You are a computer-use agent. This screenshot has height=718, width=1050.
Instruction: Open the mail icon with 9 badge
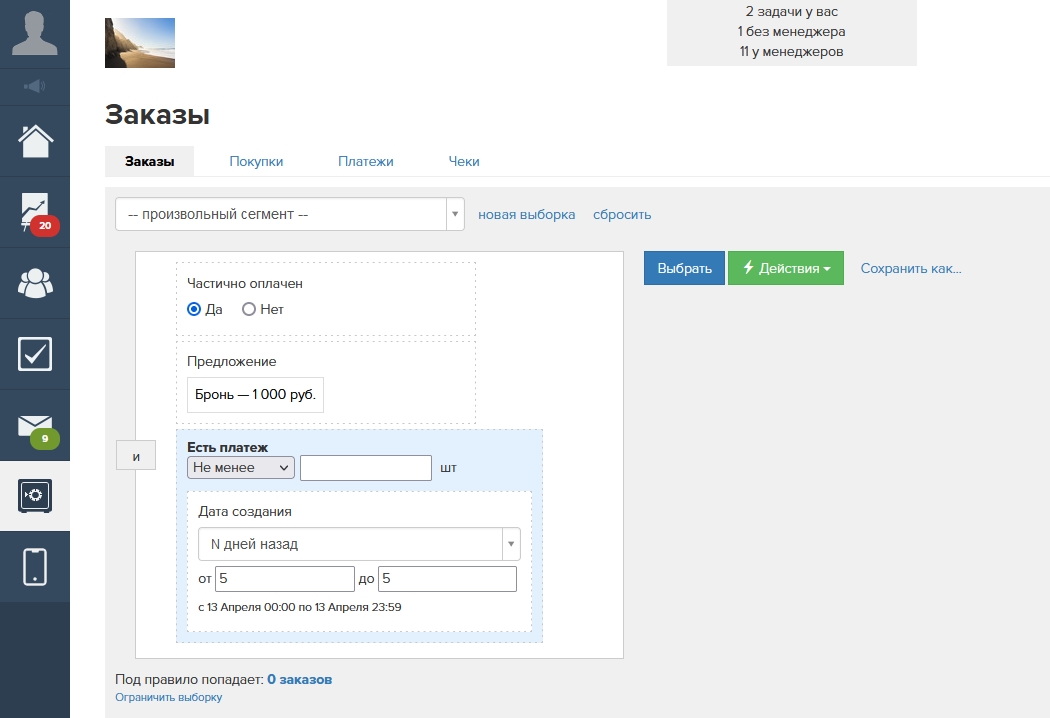(x=35, y=426)
